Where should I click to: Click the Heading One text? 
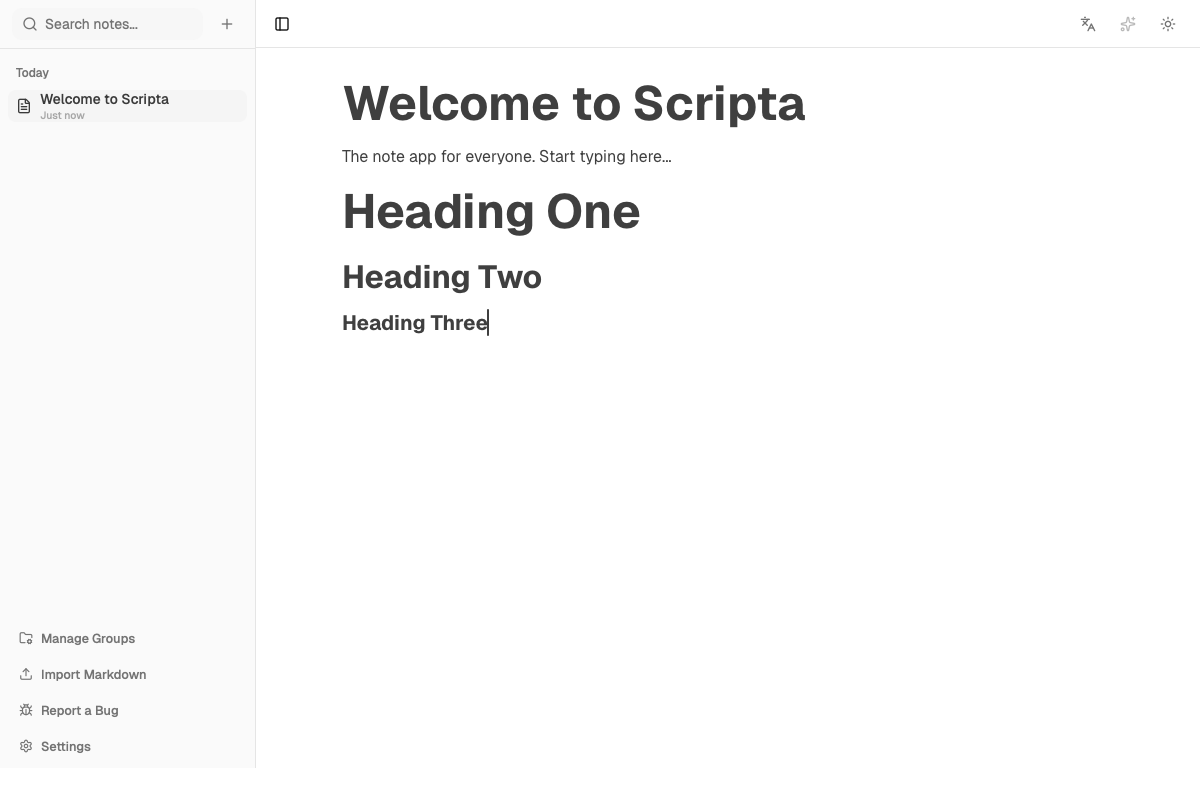tap(491, 211)
